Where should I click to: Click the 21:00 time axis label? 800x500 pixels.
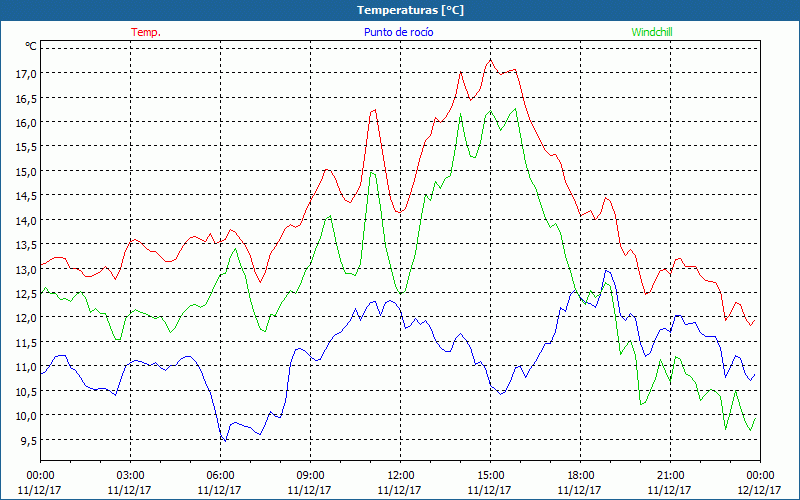(670, 476)
